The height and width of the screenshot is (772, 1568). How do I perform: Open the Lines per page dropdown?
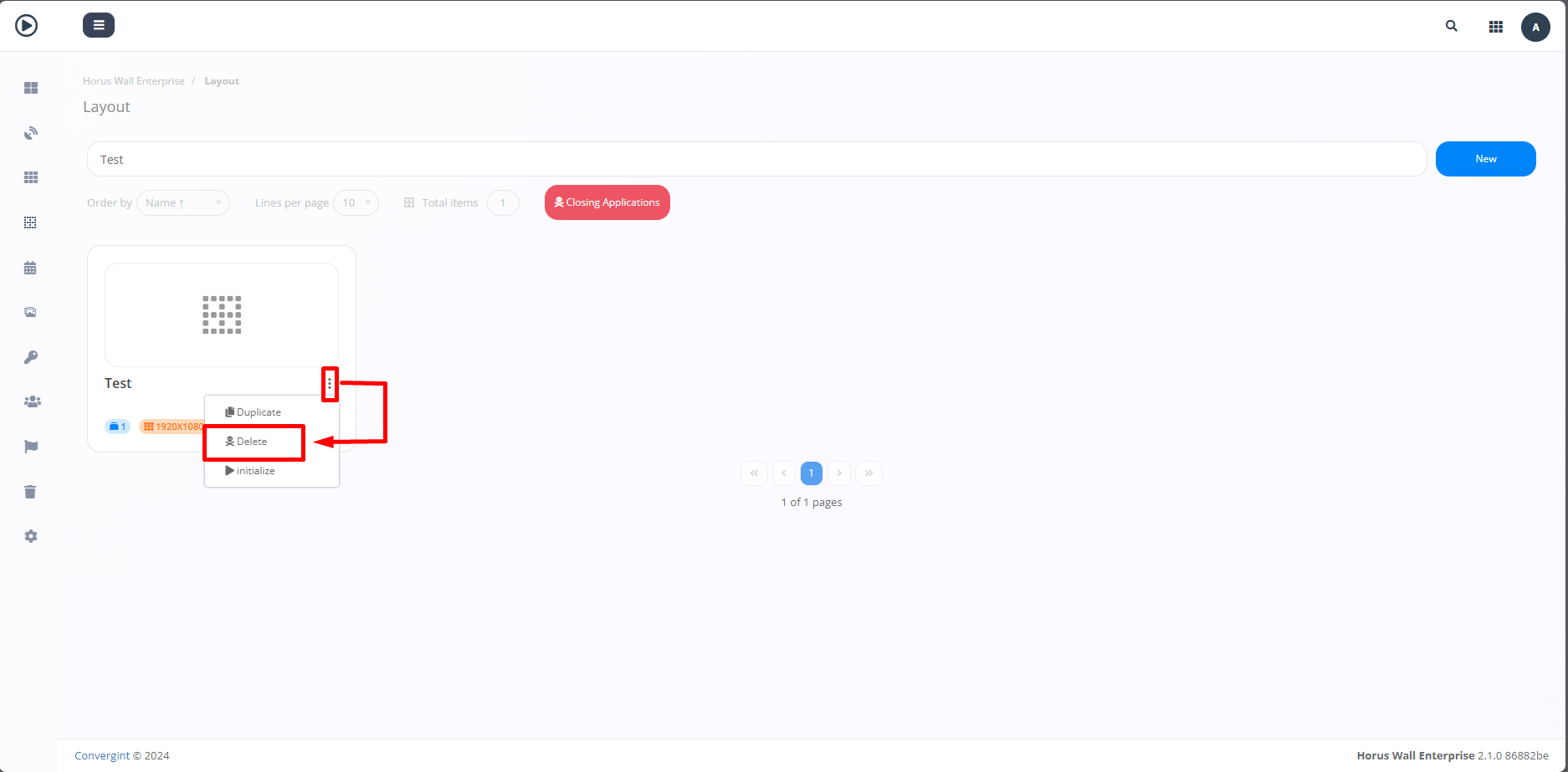pos(356,203)
